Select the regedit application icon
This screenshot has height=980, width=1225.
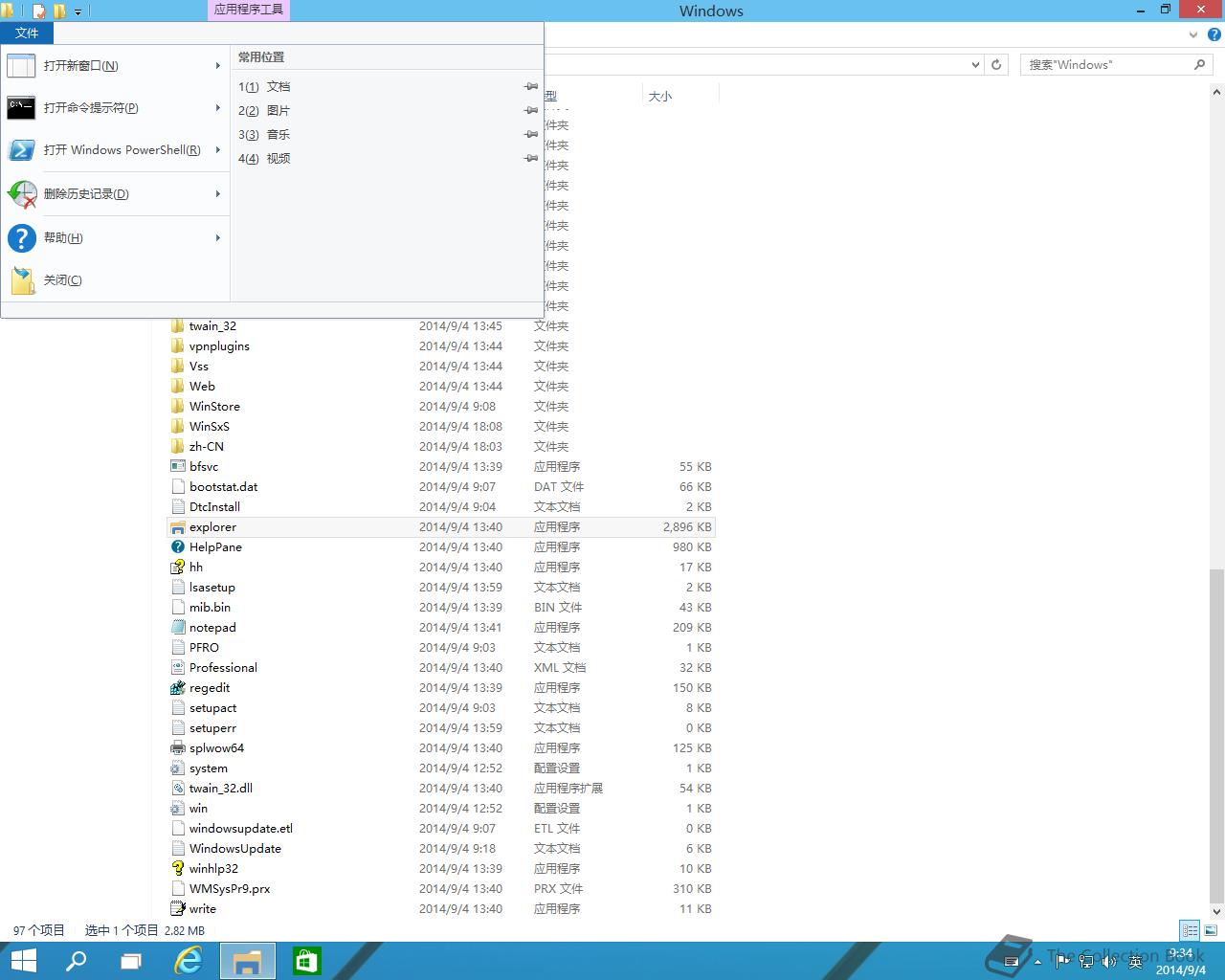(177, 688)
